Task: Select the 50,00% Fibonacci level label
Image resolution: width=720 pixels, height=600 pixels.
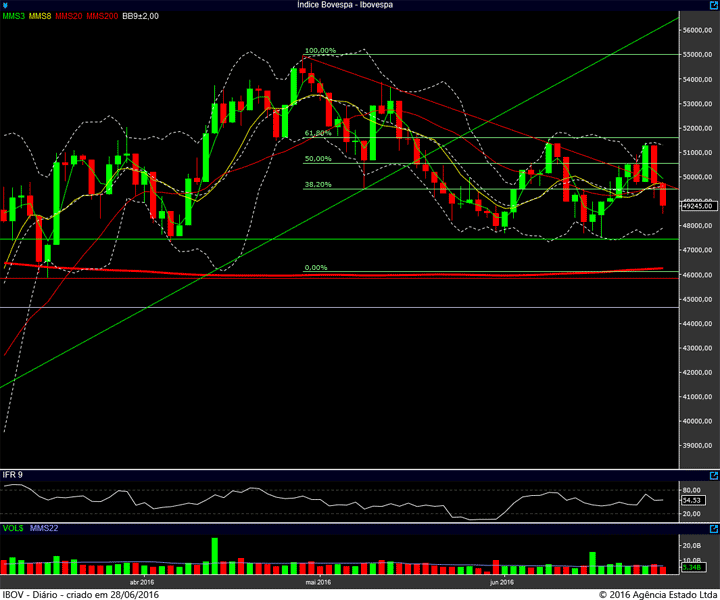Action: coord(318,159)
